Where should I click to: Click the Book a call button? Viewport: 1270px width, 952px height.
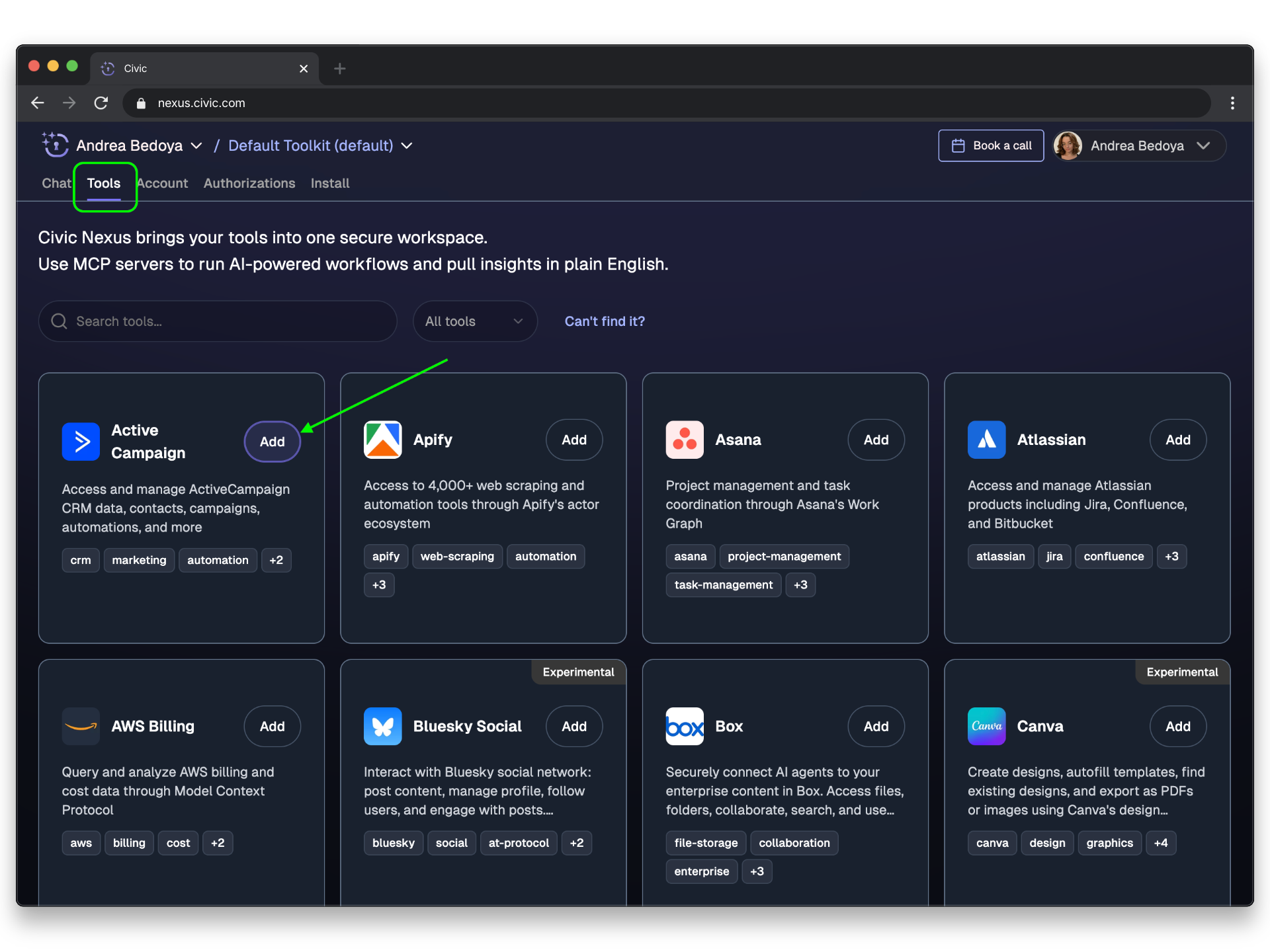click(990, 145)
